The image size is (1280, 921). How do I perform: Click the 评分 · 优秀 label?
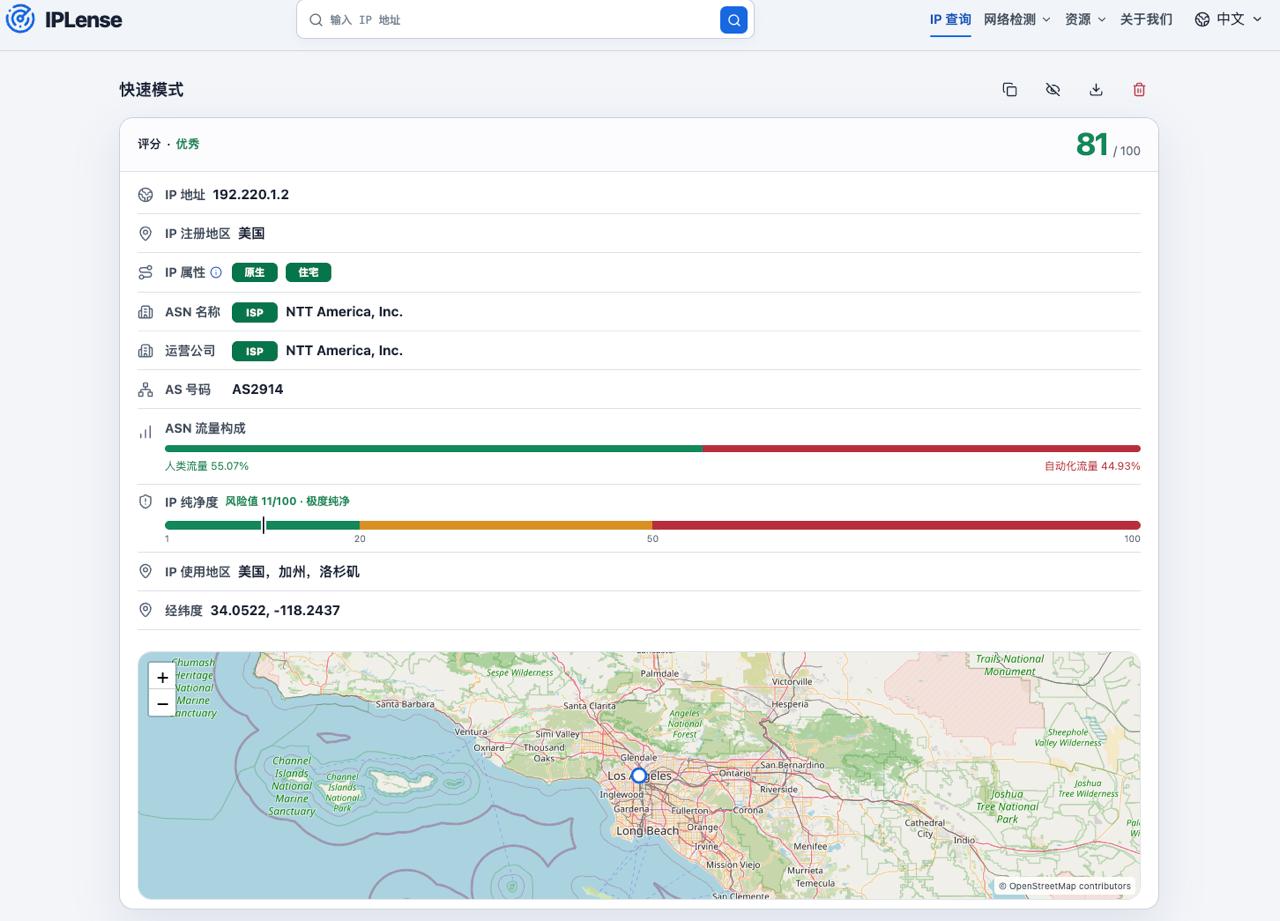tap(169, 144)
